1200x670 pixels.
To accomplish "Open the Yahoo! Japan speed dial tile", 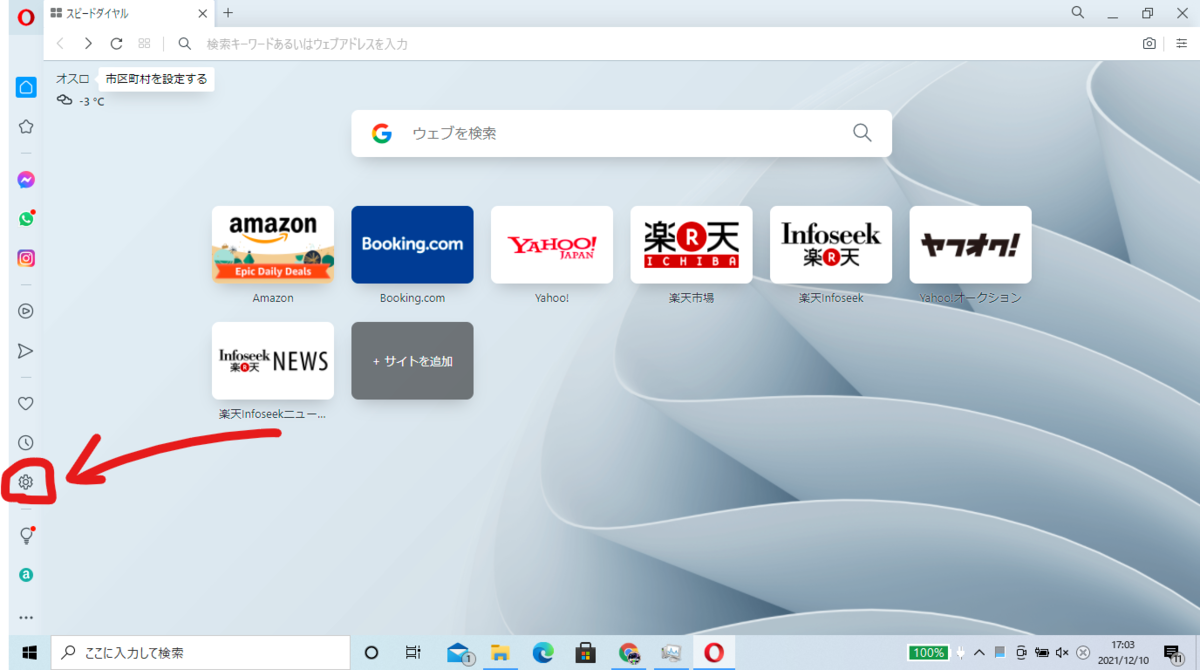I will coord(552,244).
